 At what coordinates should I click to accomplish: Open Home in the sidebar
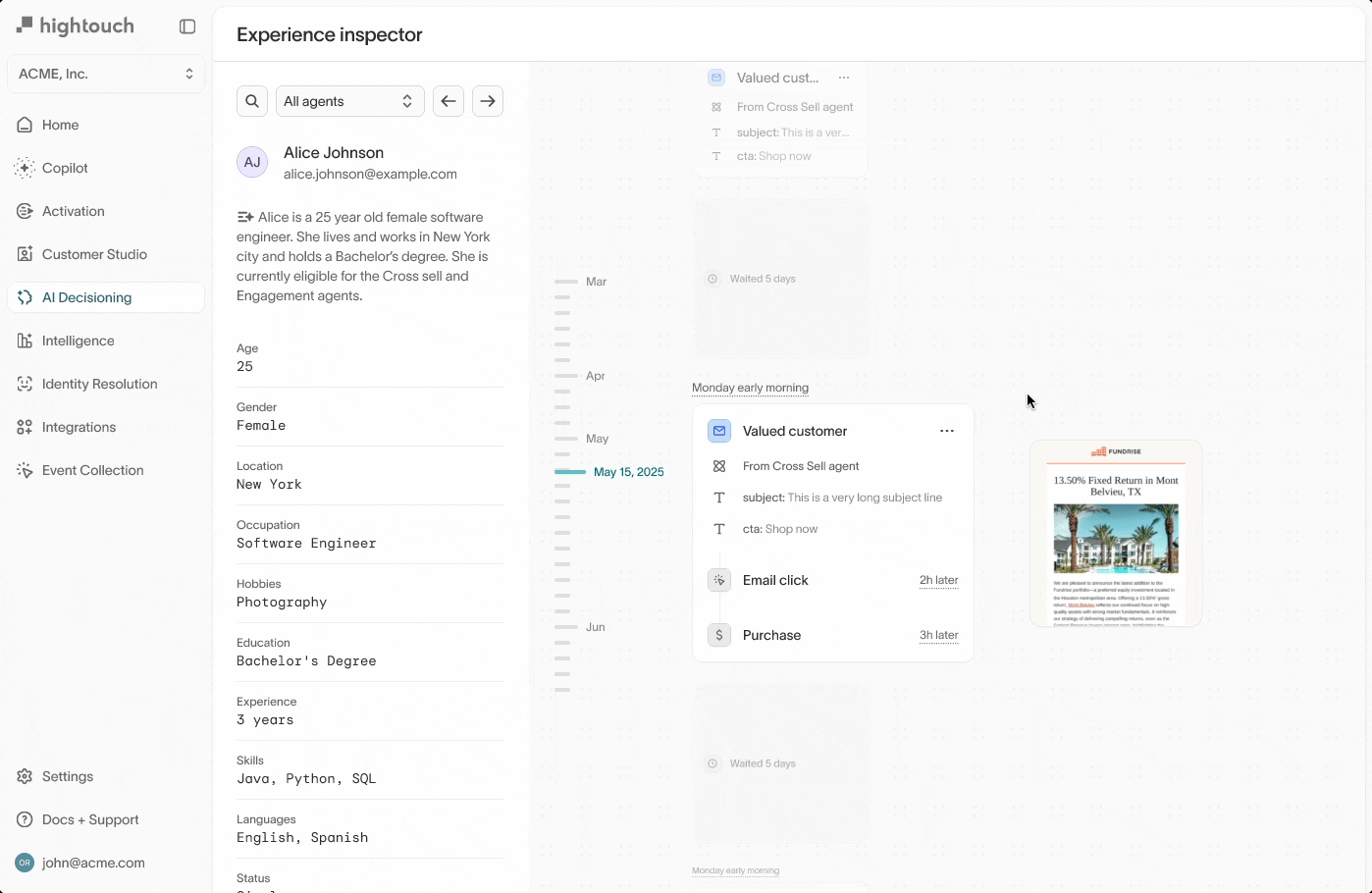(60, 125)
